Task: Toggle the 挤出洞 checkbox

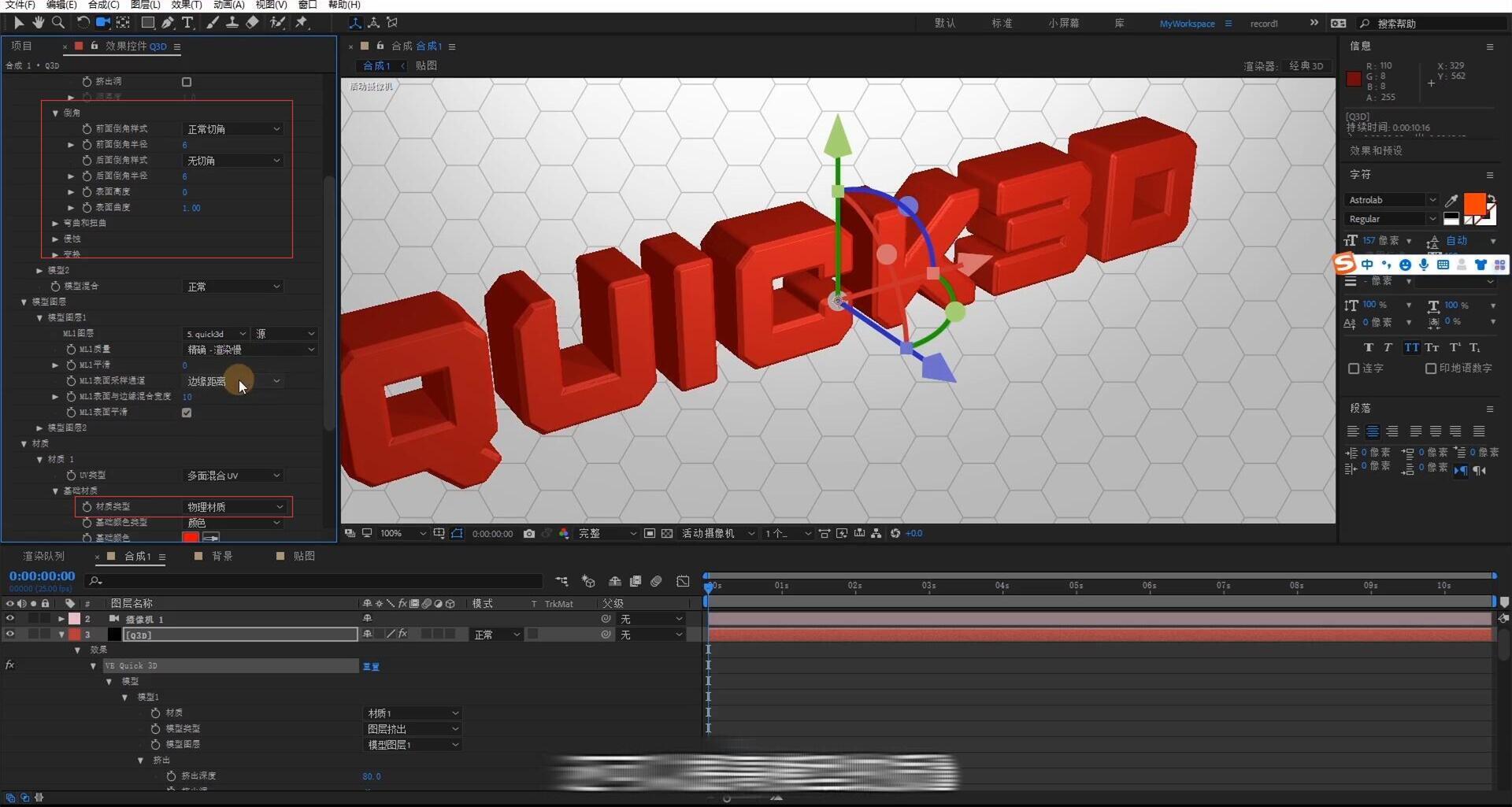Action: 187,82
